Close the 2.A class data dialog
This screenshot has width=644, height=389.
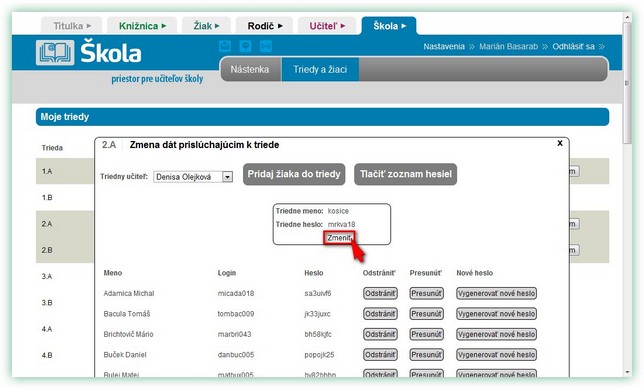tap(560, 143)
